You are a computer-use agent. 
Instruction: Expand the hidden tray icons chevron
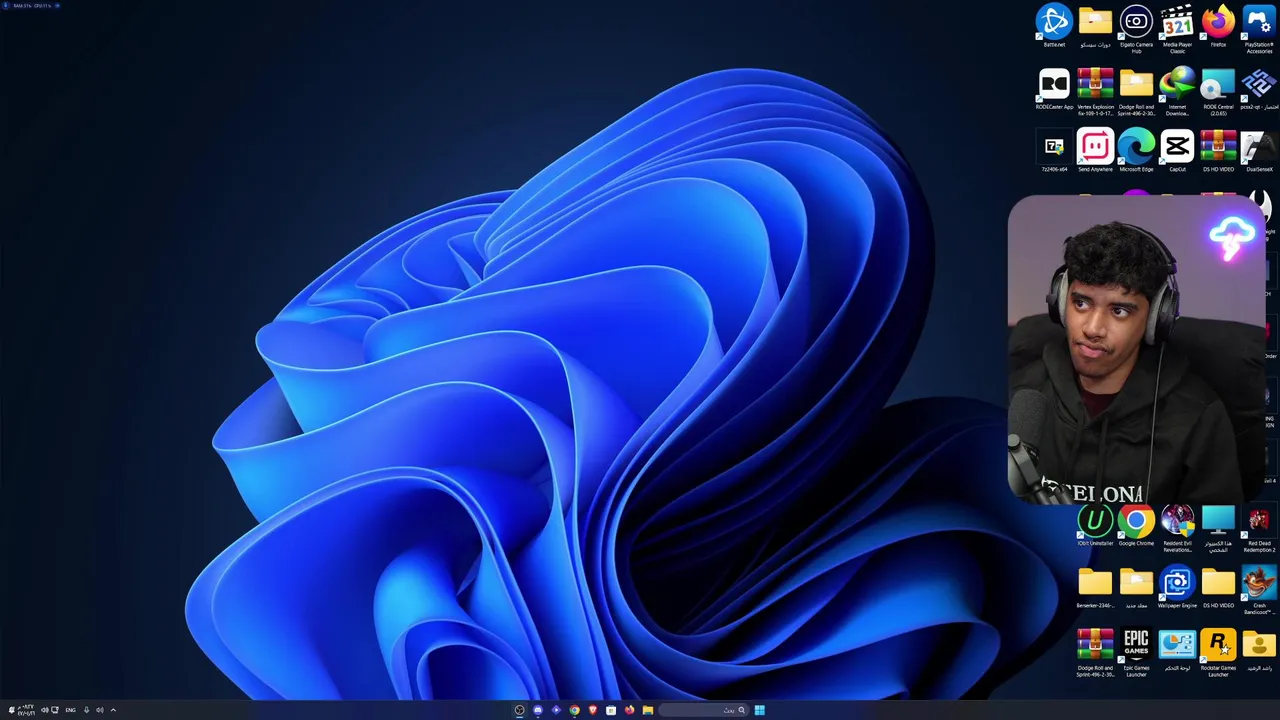coord(113,710)
